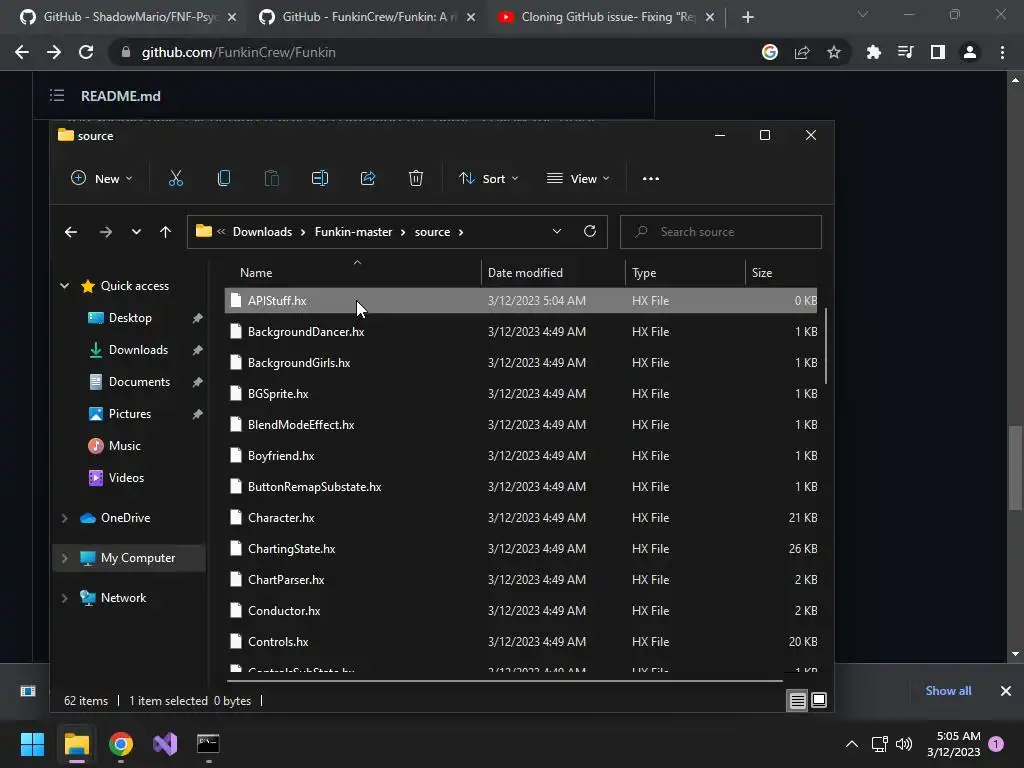Click the Delete trash icon in Explorer toolbar

pyautogui.click(x=416, y=178)
